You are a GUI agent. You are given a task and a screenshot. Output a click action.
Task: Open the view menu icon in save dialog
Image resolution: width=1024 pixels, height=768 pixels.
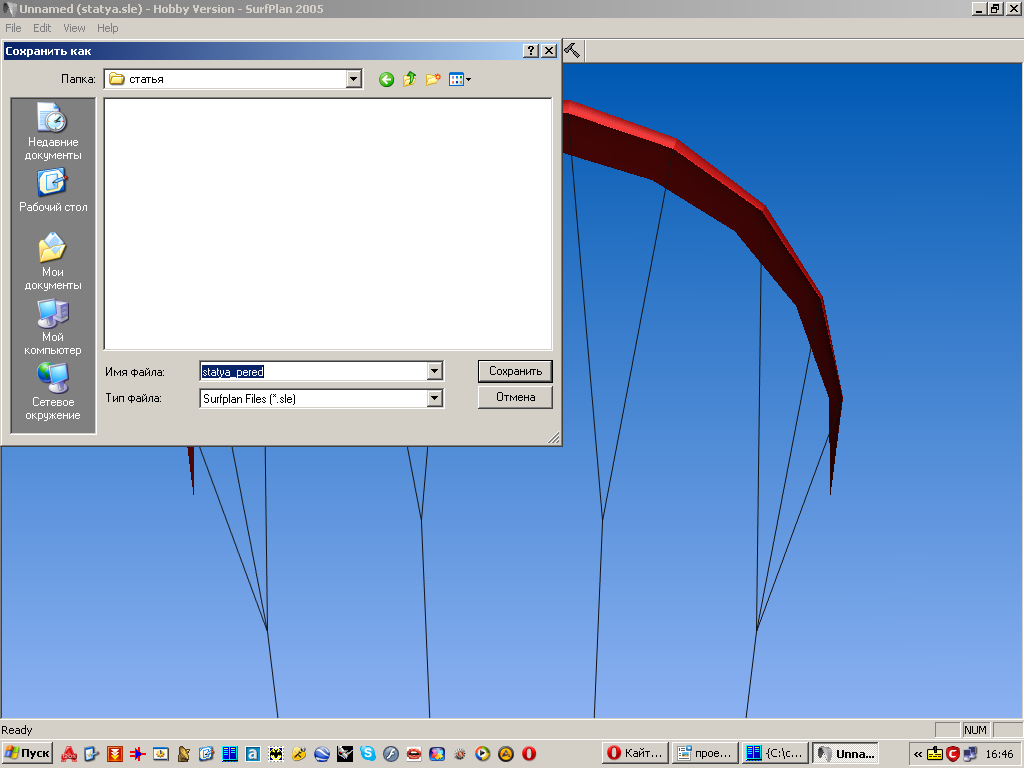pos(459,79)
